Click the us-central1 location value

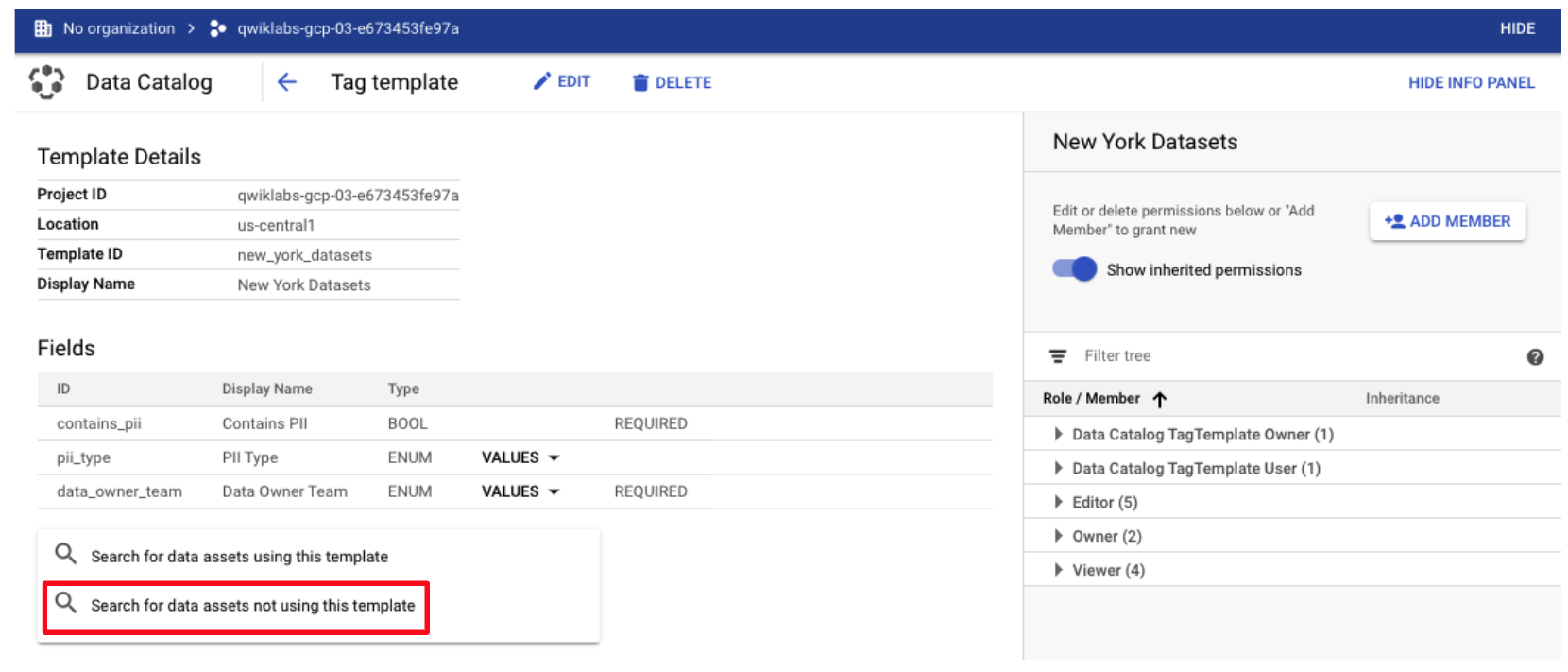tap(276, 225)
